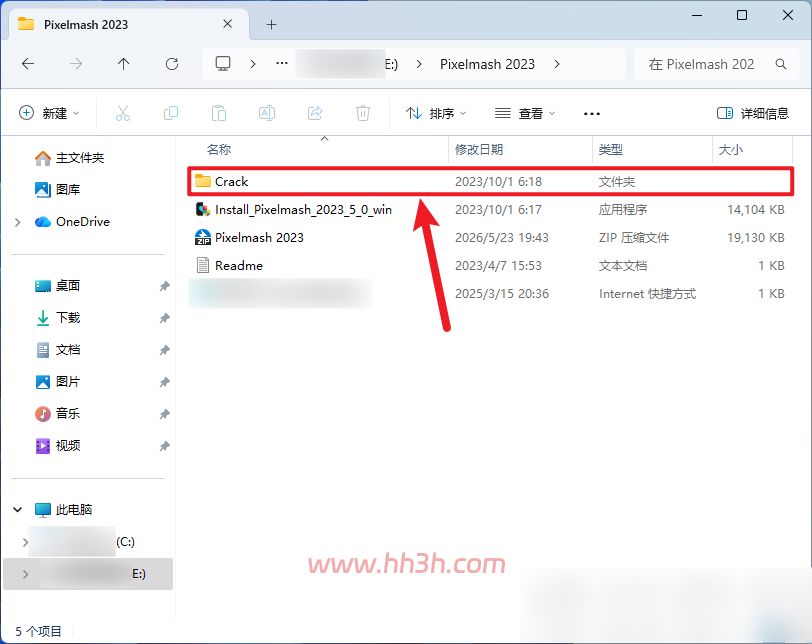Select the C: drive in navigation pane

(83, 541)
